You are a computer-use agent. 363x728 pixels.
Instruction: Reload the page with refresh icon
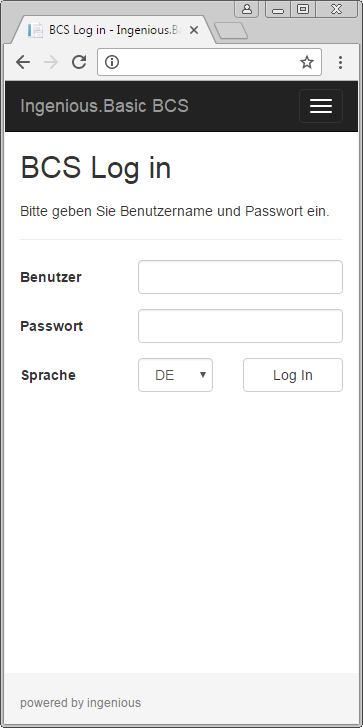(79, 62)
